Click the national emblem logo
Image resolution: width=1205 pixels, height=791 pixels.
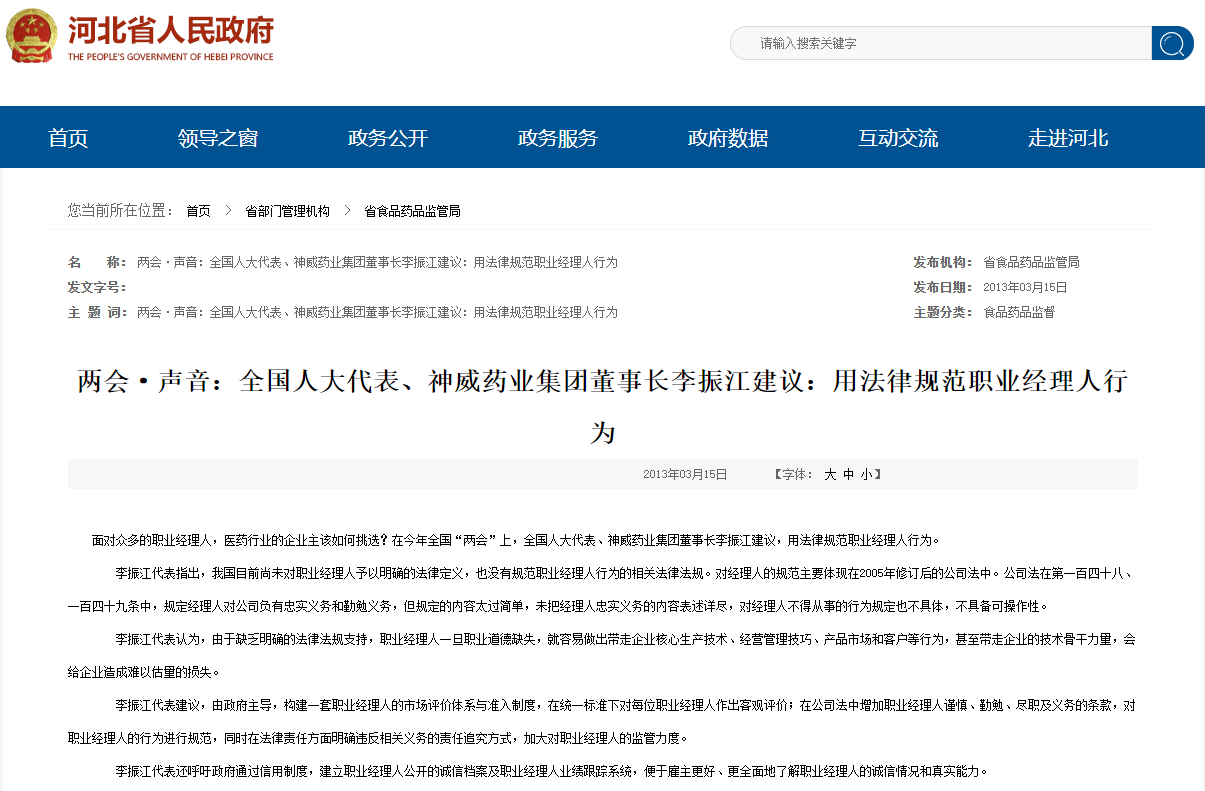point(32,37)
